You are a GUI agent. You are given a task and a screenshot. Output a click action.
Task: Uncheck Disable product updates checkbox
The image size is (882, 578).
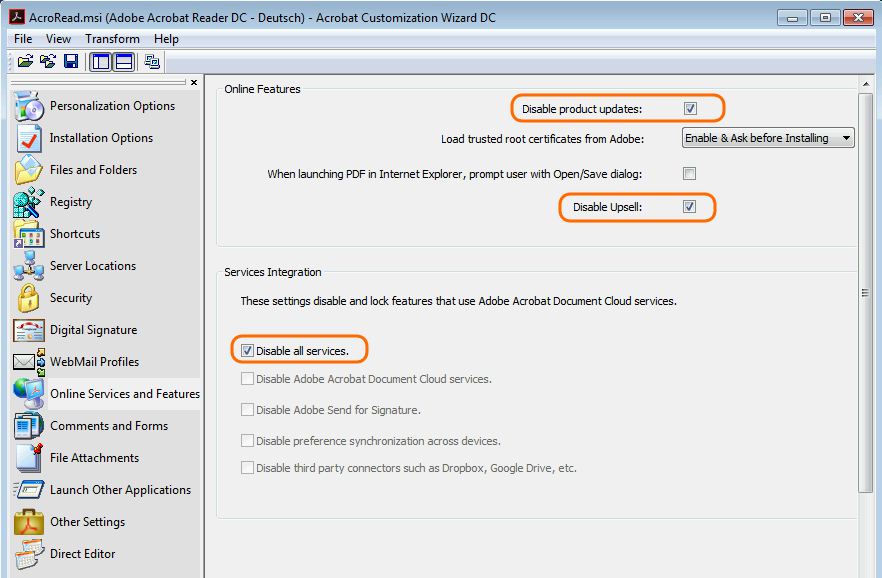[x=690, y=108]
